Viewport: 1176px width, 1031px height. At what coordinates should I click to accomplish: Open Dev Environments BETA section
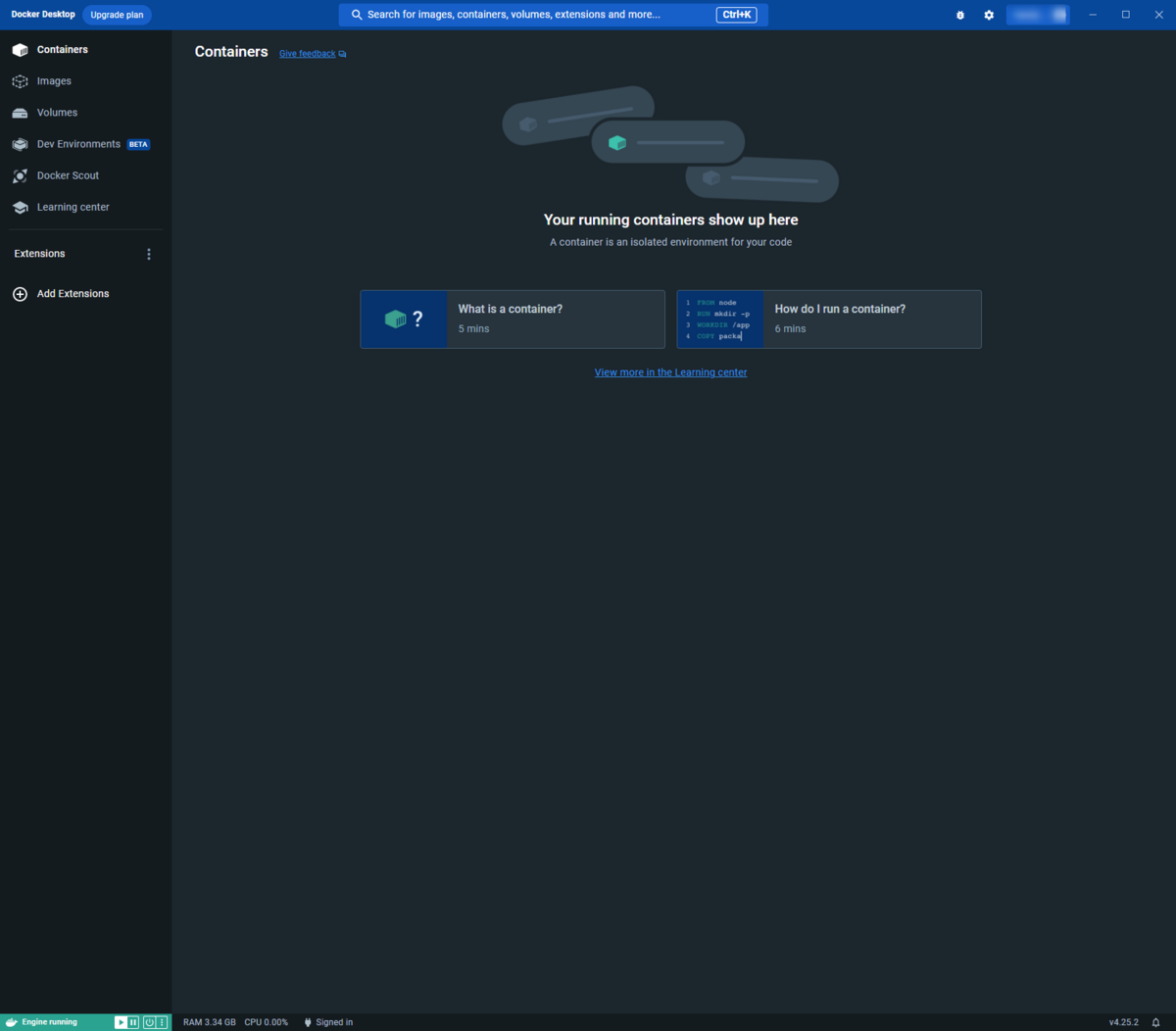coord(85,144)
